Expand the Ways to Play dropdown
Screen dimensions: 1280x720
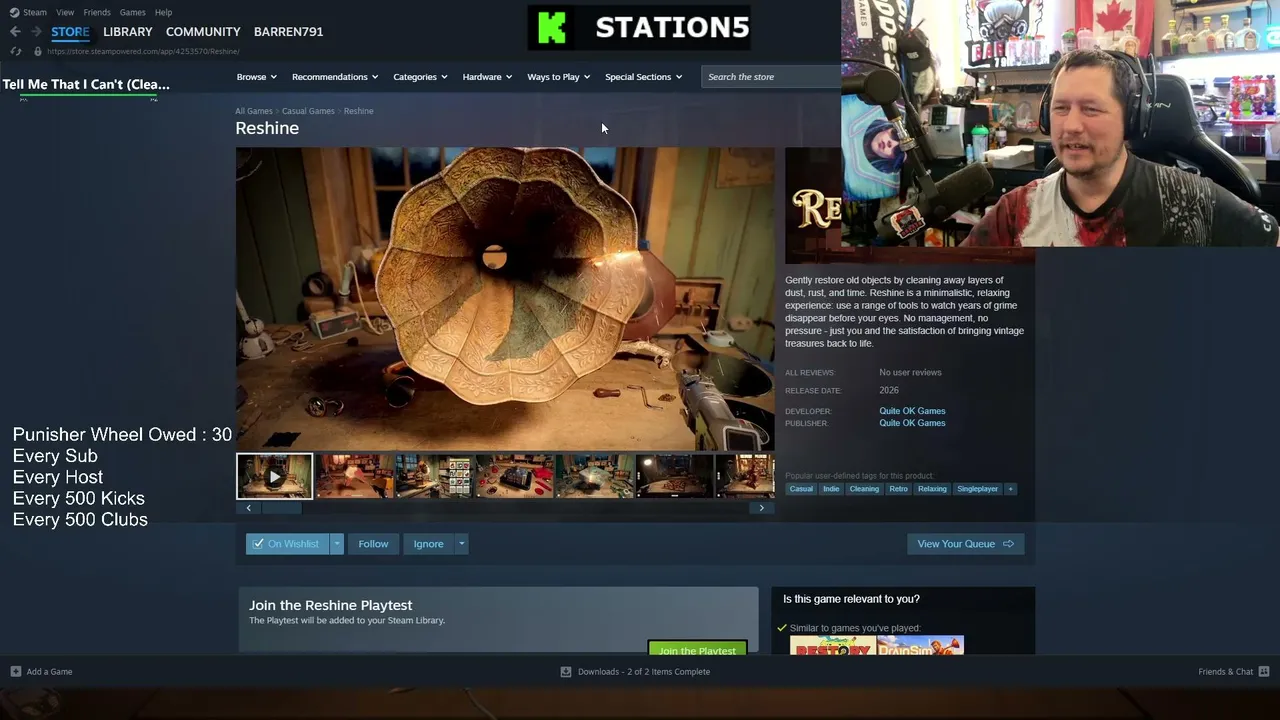point(559,77)
